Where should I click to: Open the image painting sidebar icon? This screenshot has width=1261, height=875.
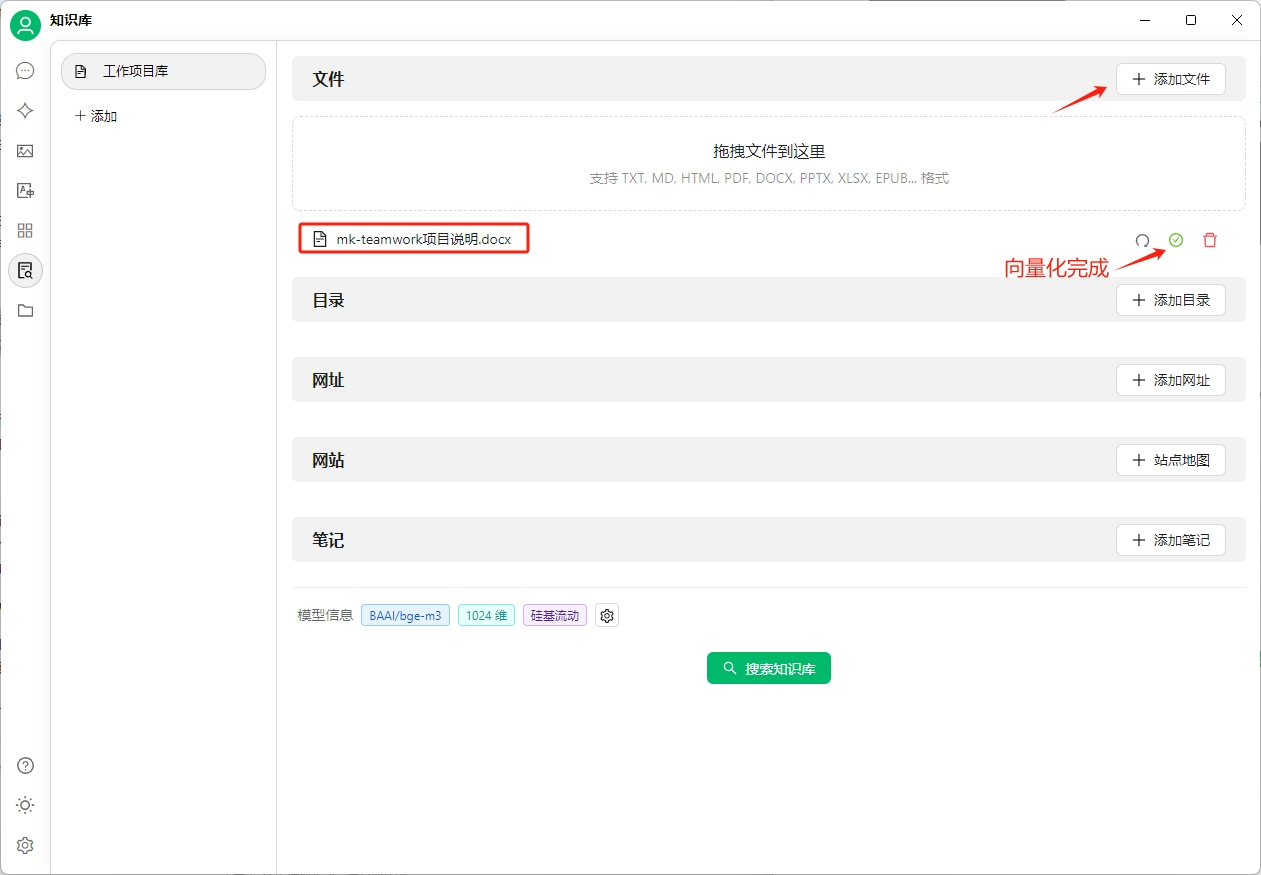[25, 151]
